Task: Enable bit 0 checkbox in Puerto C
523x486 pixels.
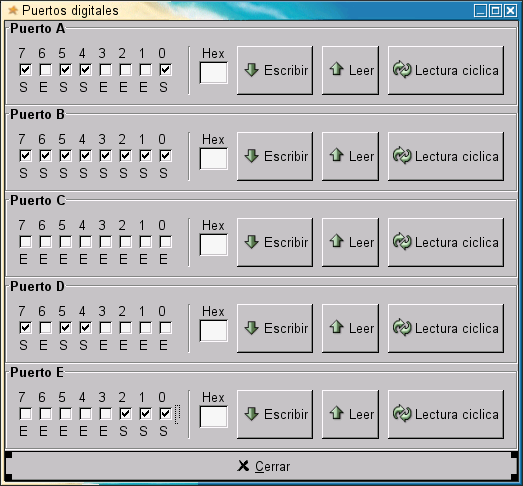Action: coord(165,242)
